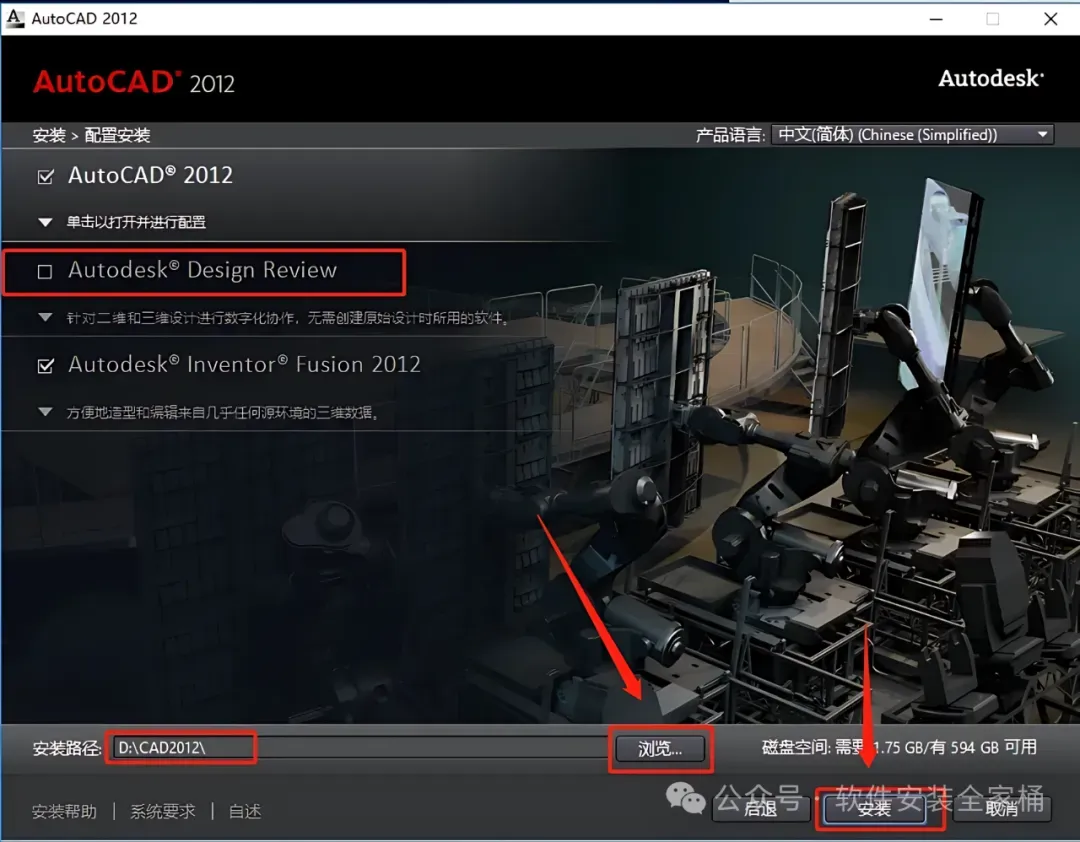Click the Cancel (取消) button
The width and height of the screenshot is (1080, 842).
1002,808
